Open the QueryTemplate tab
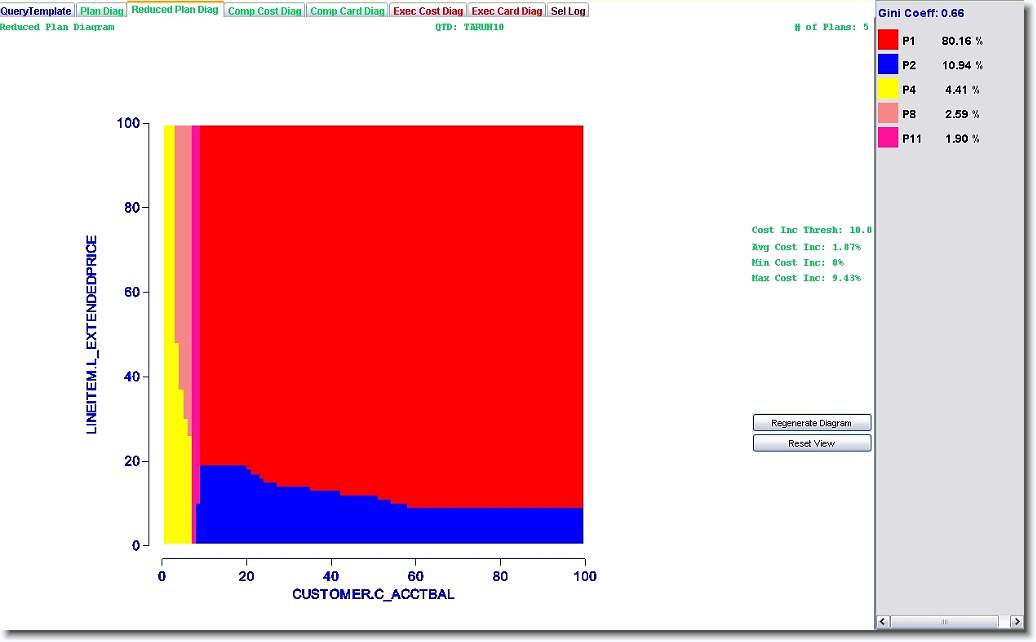 point(36,11)
